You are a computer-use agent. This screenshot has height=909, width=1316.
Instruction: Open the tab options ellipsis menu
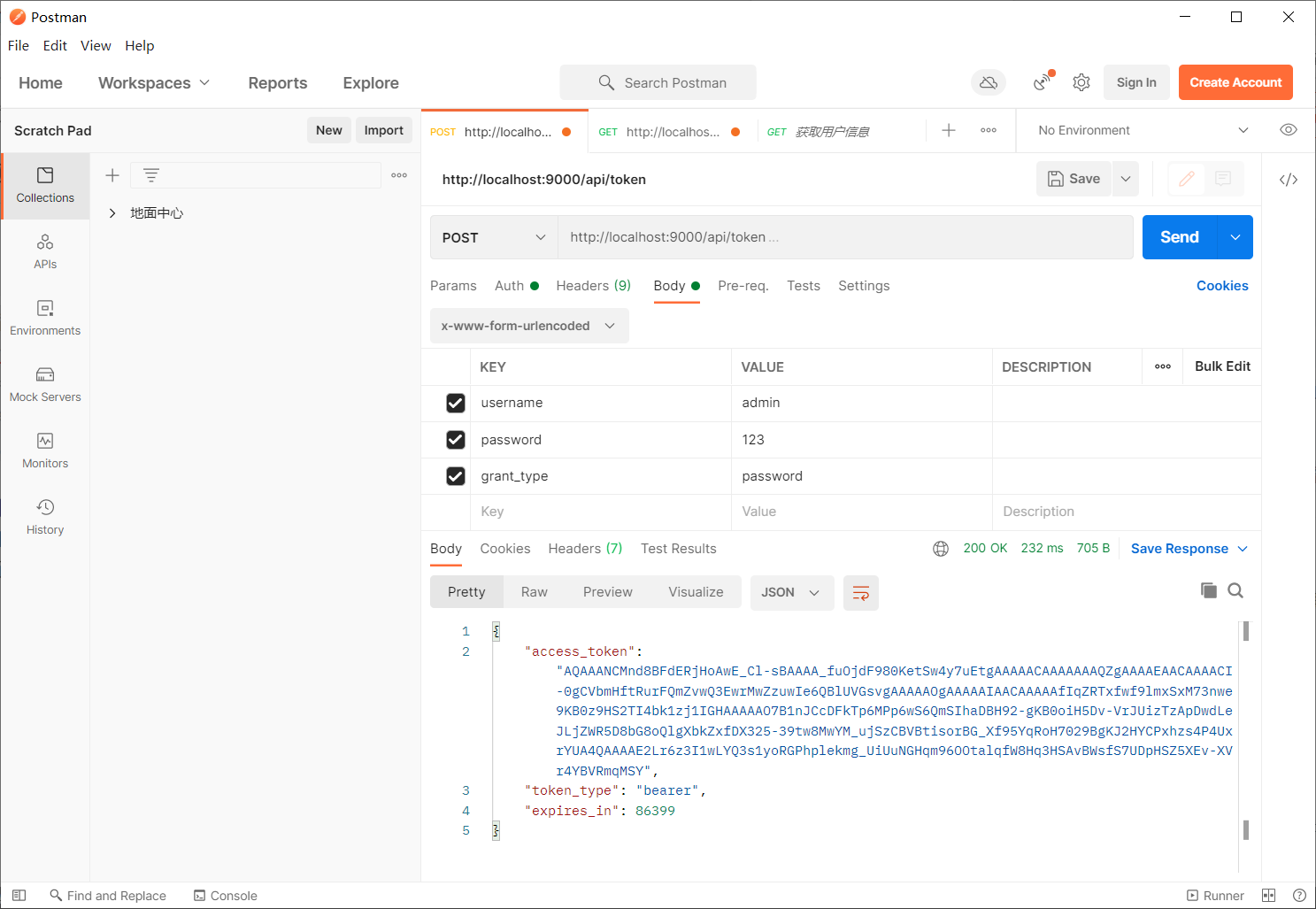989,130
